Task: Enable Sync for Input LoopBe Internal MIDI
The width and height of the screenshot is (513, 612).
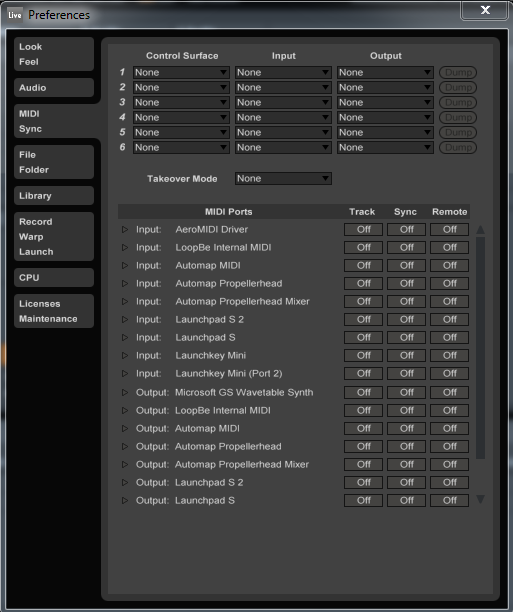Action: point(406,247)
